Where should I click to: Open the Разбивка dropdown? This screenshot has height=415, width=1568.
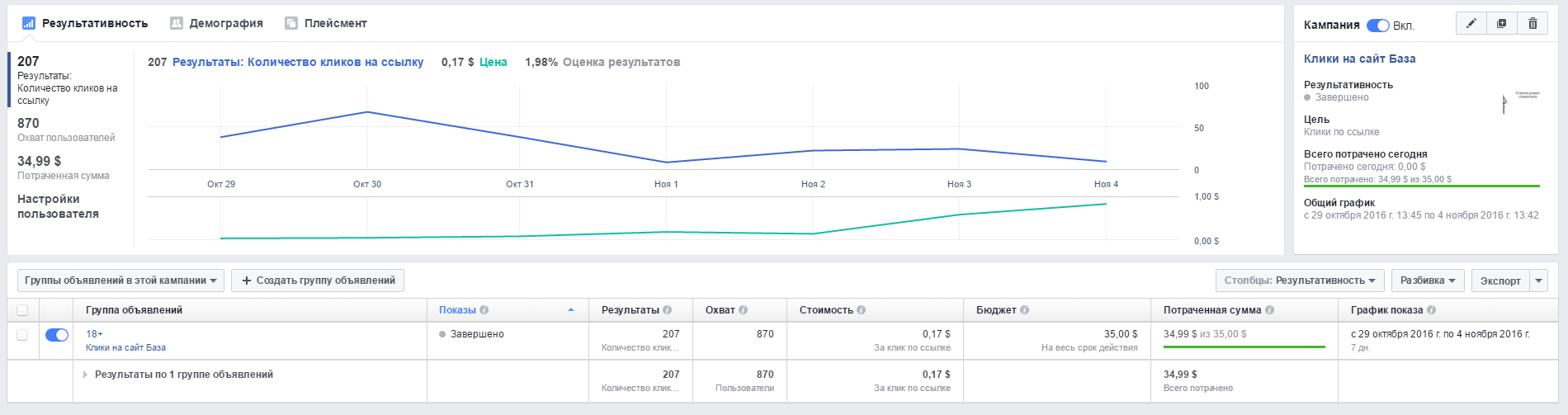[1428, 281]
